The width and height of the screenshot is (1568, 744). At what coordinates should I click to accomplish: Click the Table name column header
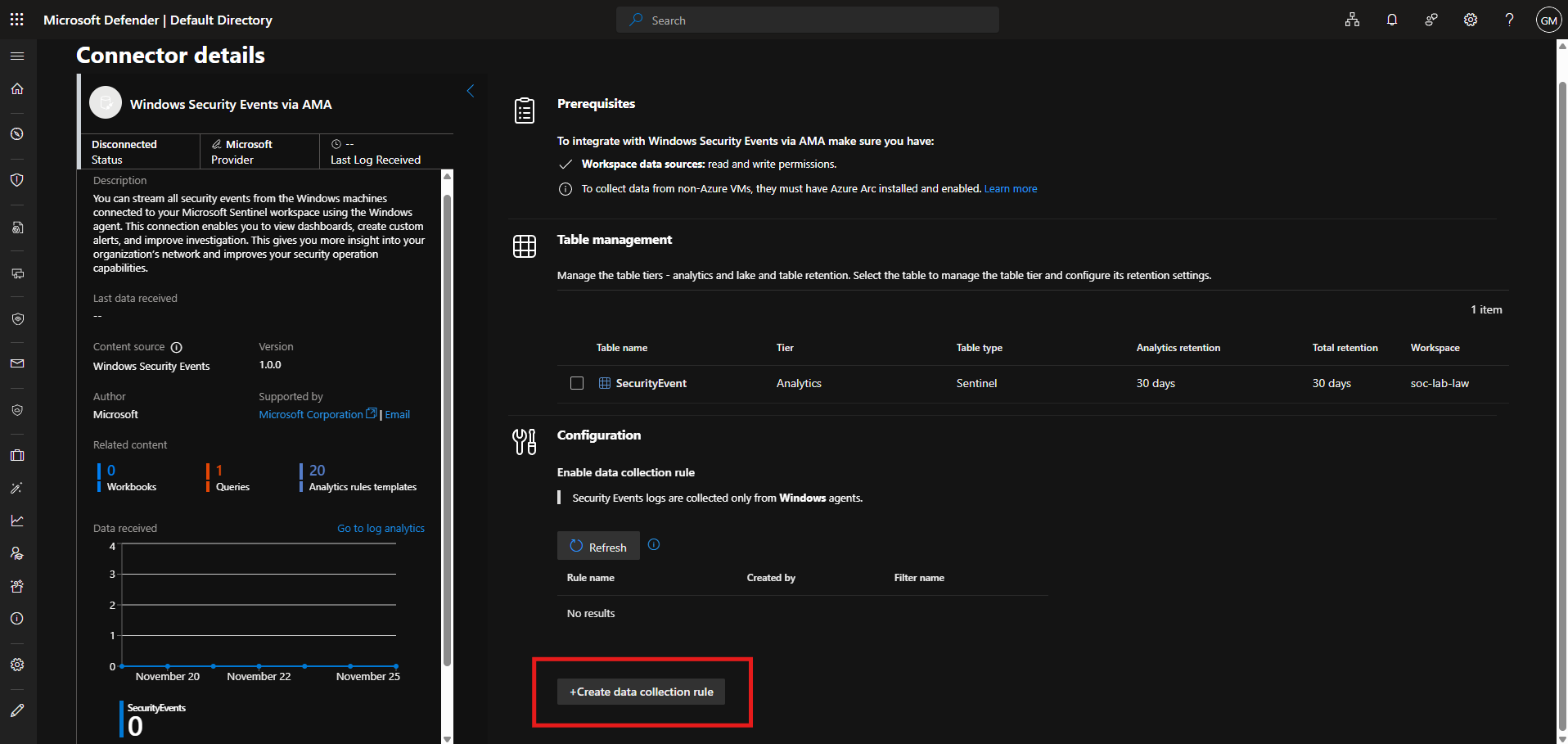(x=622, y=348)
